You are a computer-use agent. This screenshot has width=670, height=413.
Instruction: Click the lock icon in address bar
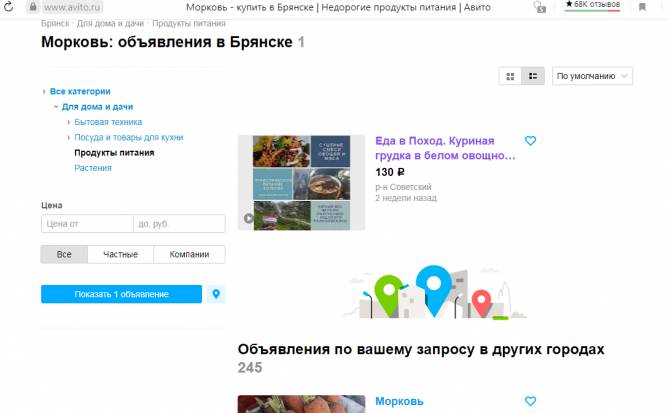point(33,7)
